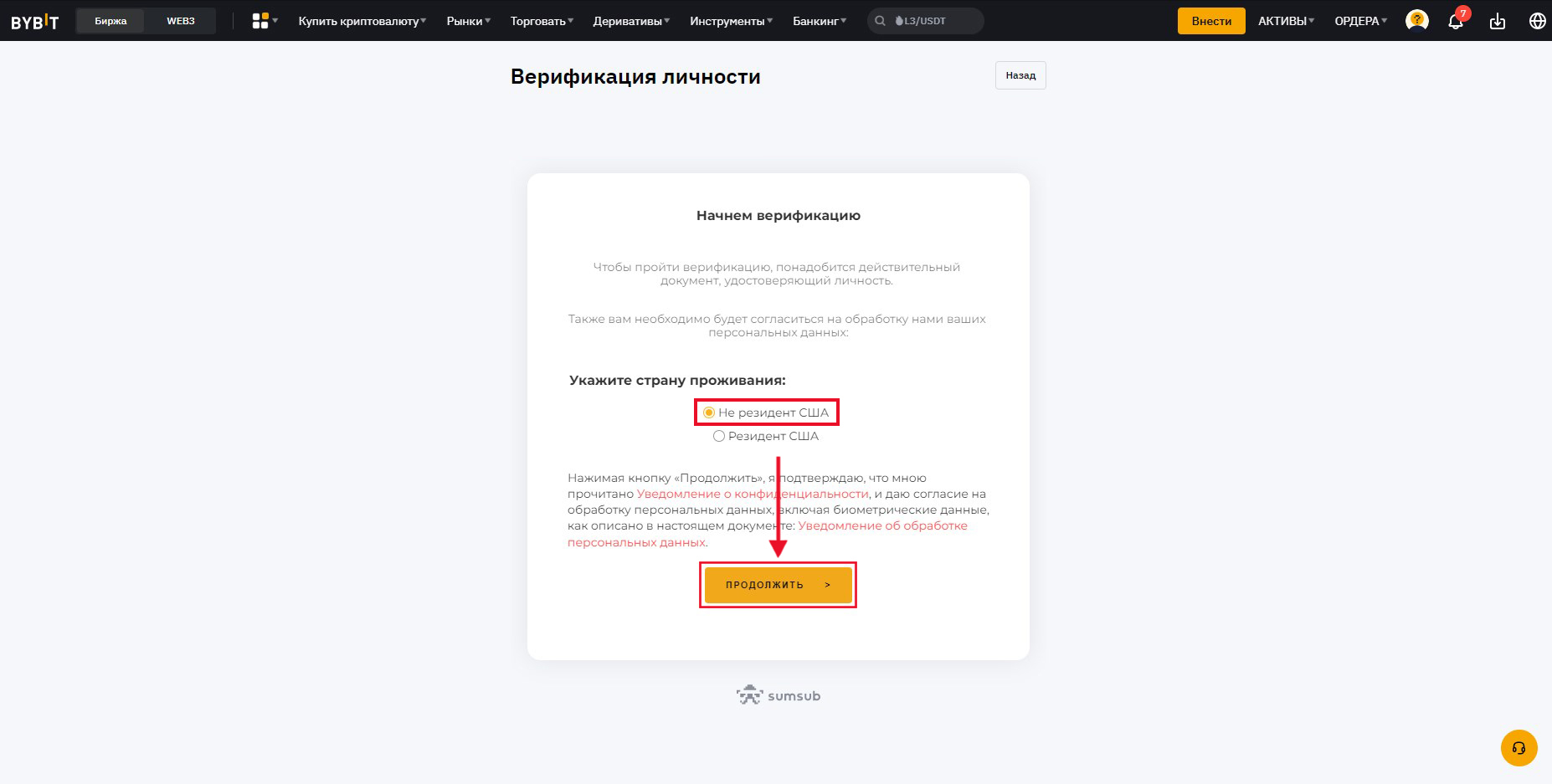Open "Уведомление о конфиденциальности" link

(x=753, y=494)
